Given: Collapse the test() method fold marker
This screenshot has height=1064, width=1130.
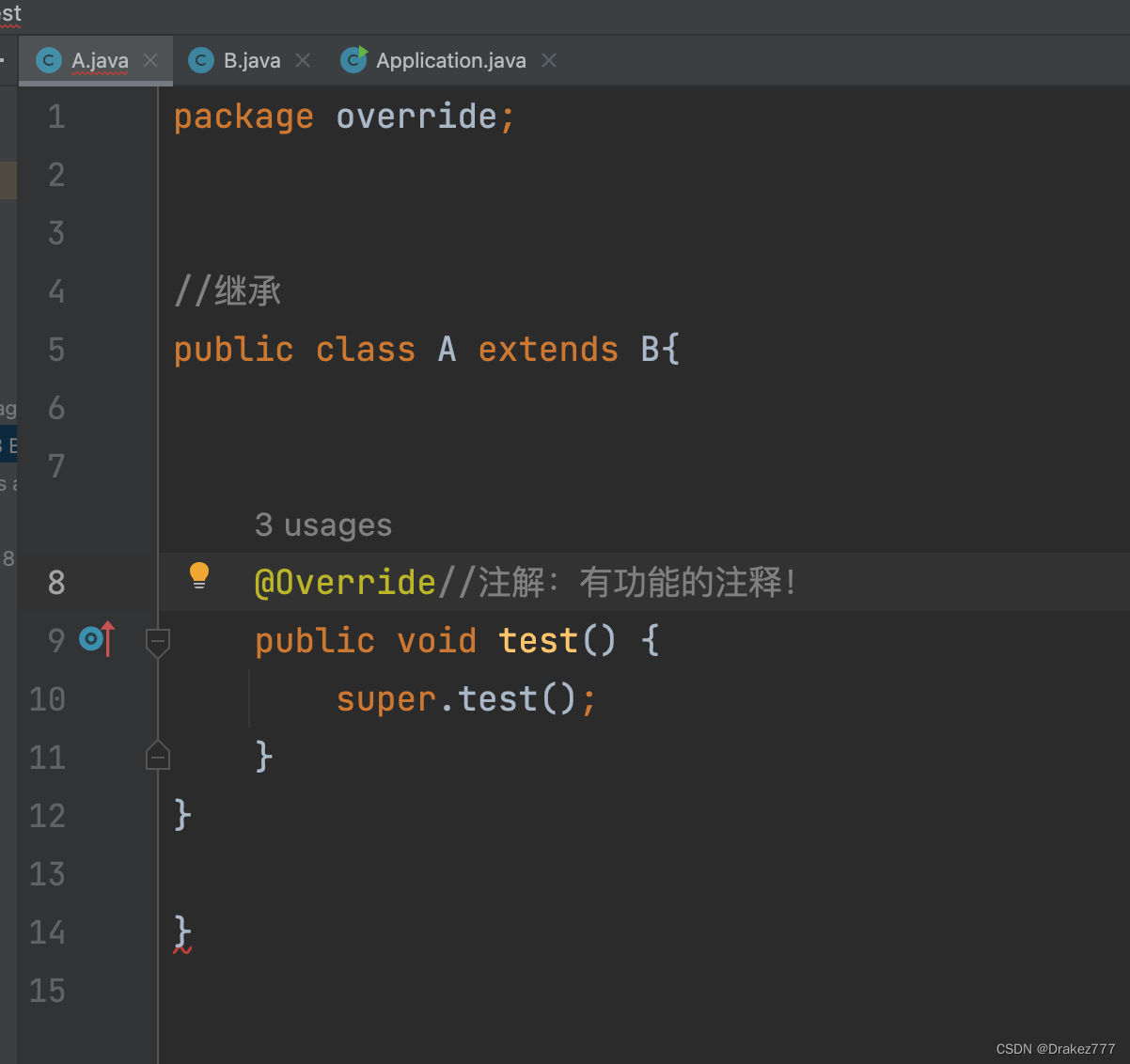Looking at the screenshot, I should point(158,643).
